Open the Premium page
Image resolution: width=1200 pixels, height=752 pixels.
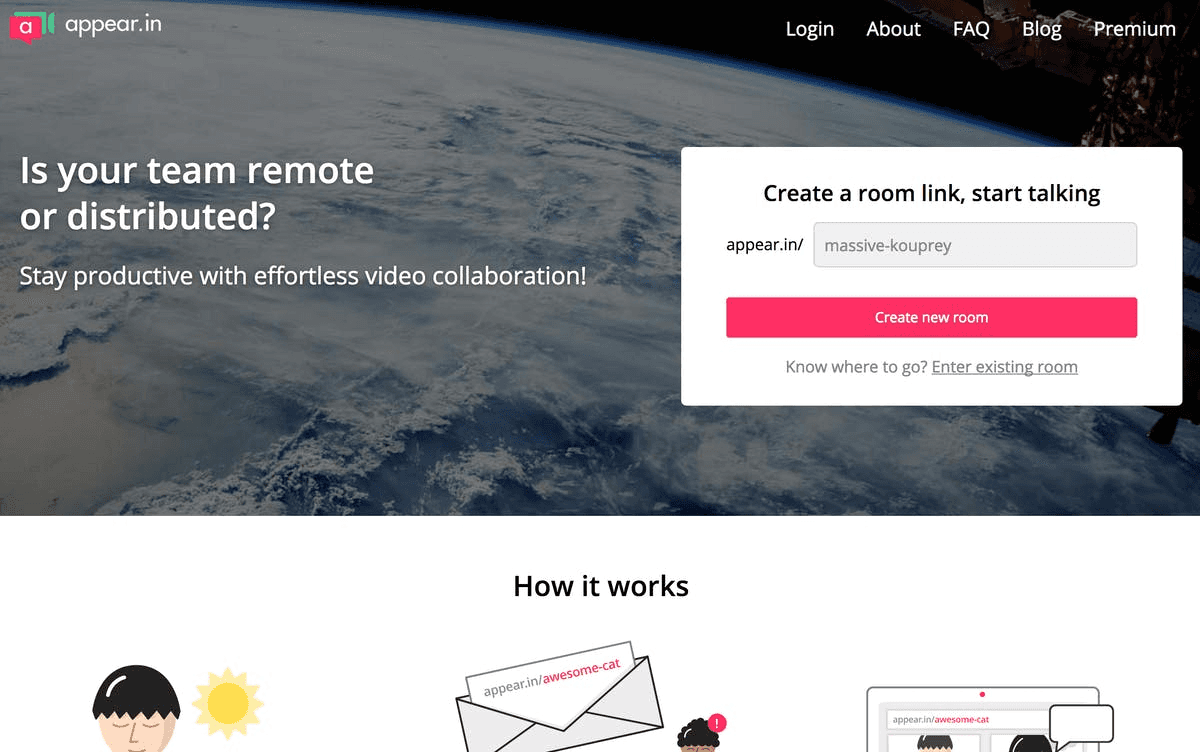point(1134,29)
